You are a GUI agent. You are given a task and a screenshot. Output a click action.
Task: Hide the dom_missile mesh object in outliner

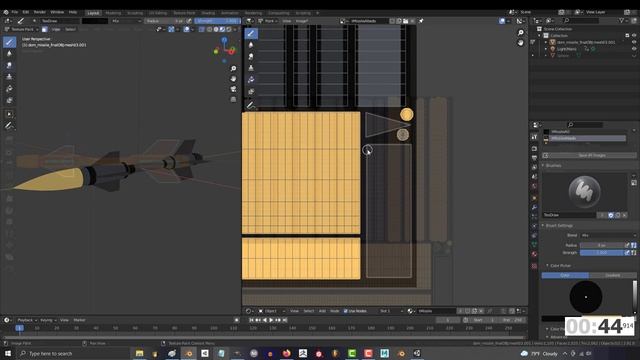point(634,42)
